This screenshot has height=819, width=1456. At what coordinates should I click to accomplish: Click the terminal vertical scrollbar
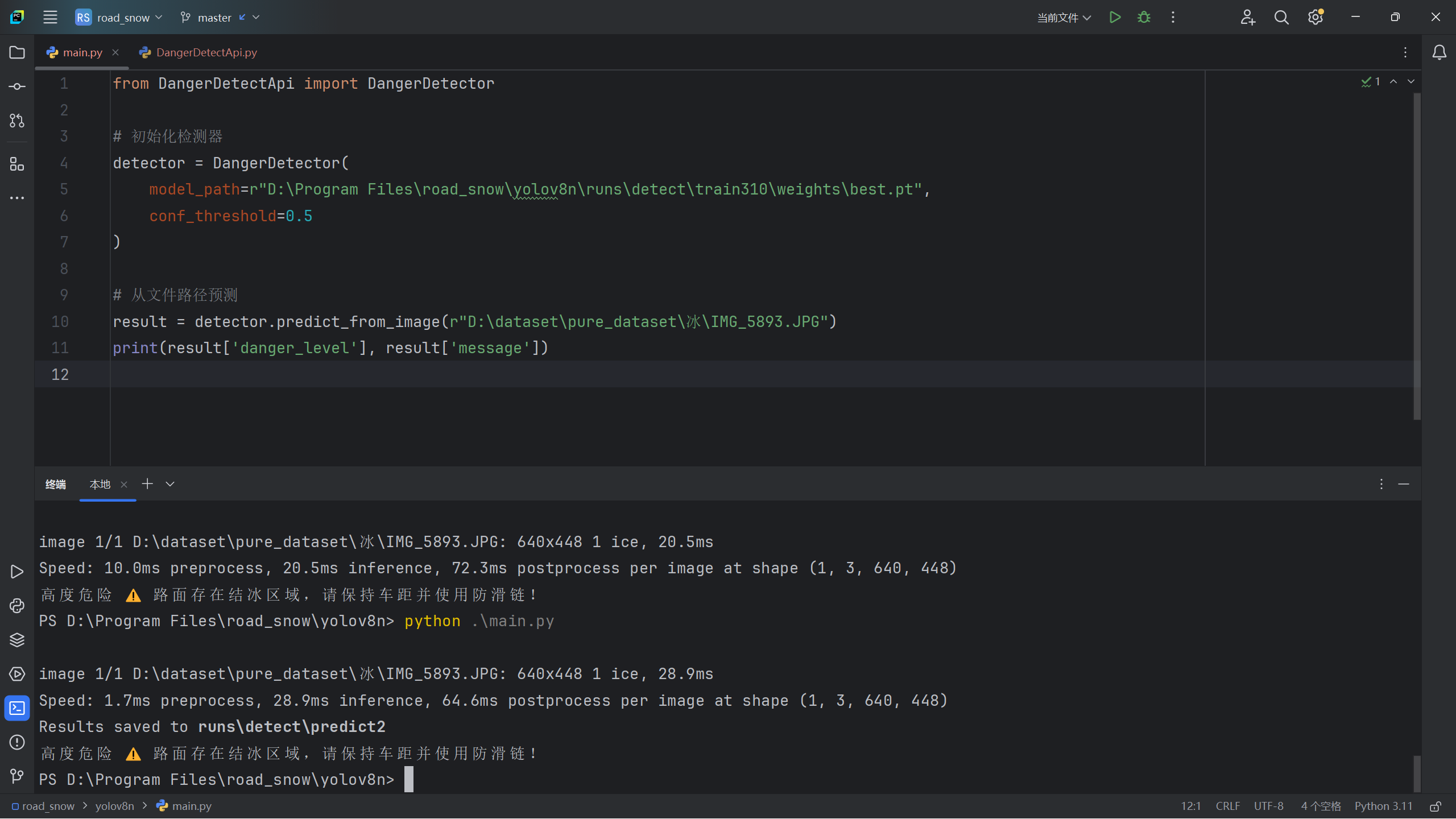tap(1416, 773)
